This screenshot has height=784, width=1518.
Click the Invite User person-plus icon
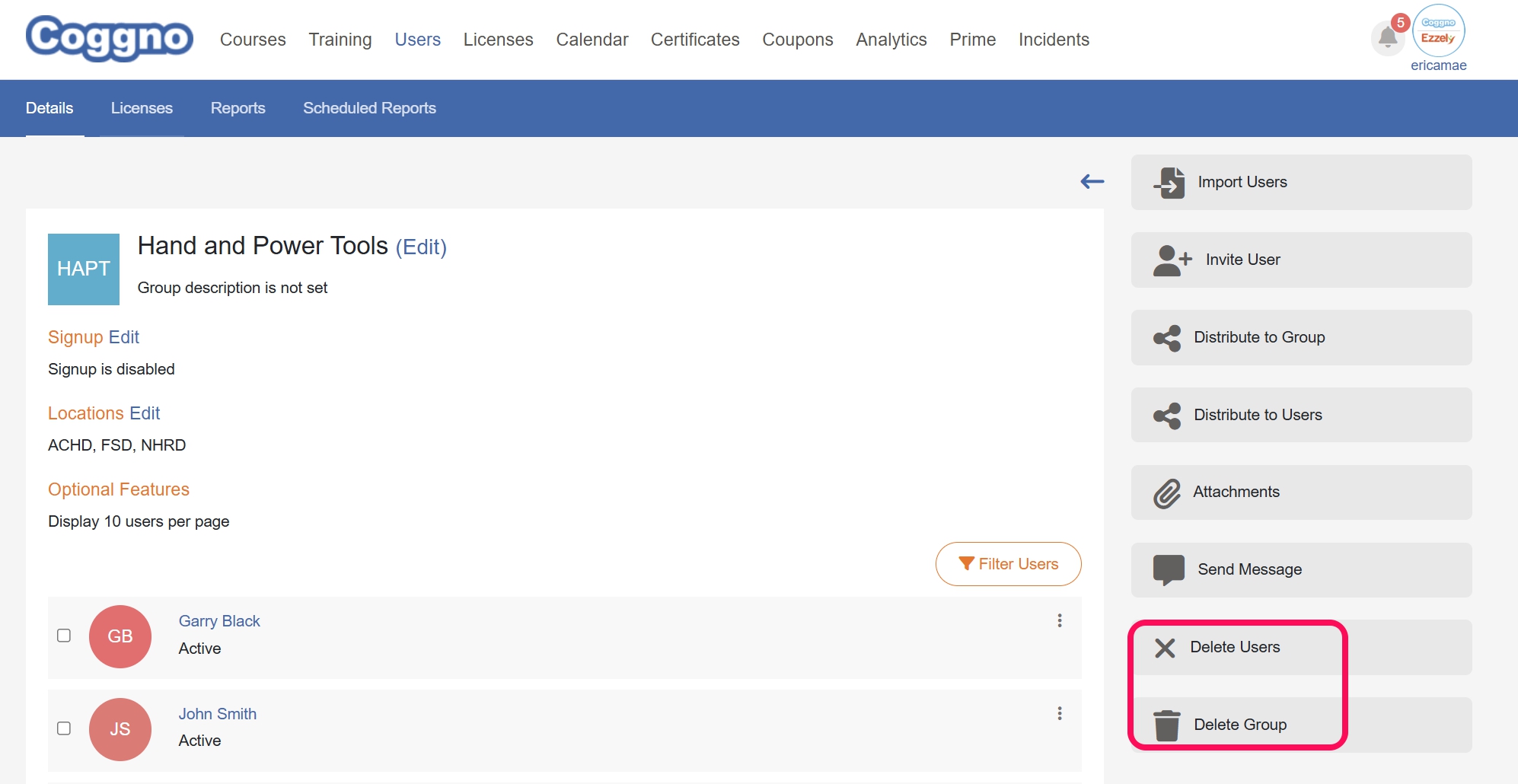[x=1172, y=260]
